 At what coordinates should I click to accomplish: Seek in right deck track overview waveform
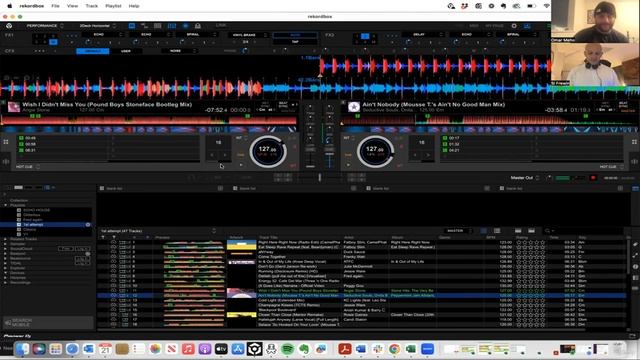490,120
